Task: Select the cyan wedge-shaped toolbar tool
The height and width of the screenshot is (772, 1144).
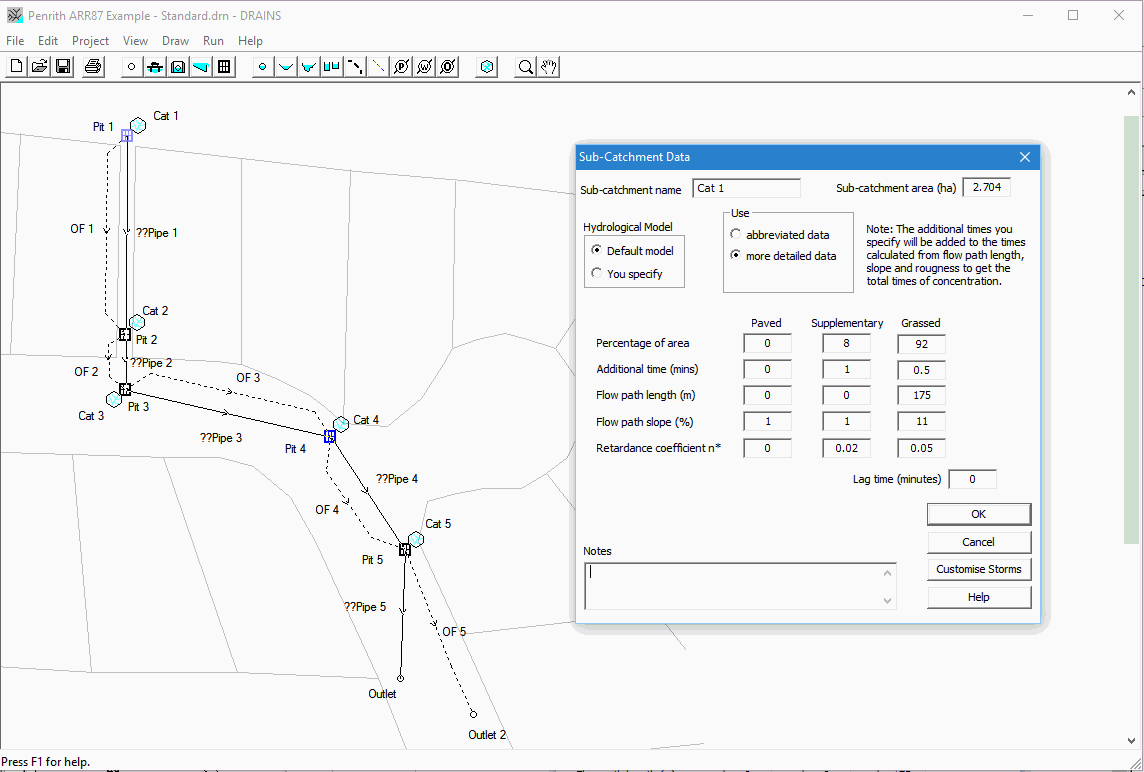Action: 201,67
